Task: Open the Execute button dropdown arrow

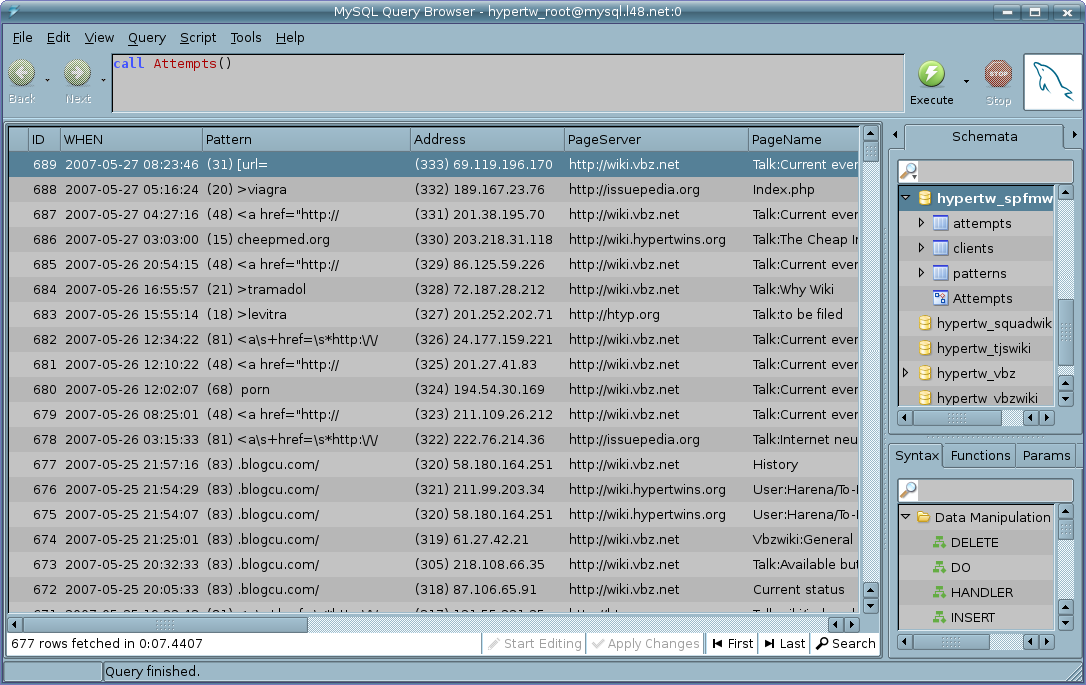Action: [966, 81]
